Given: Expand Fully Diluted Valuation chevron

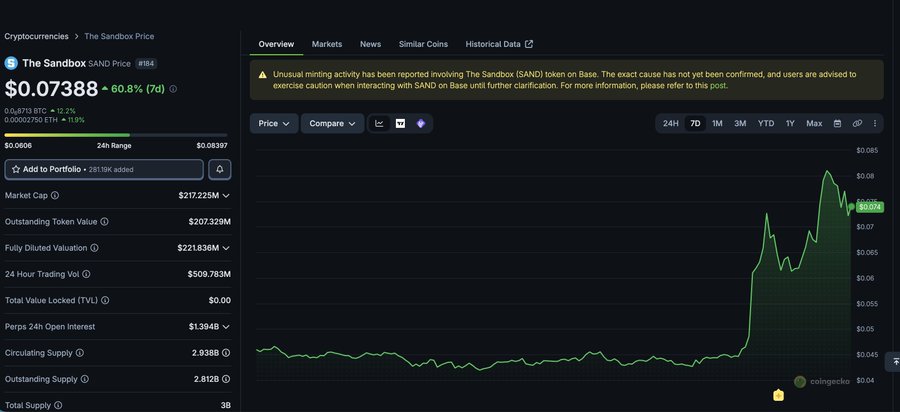Looking at the screenshot, I should click(226, 248).
